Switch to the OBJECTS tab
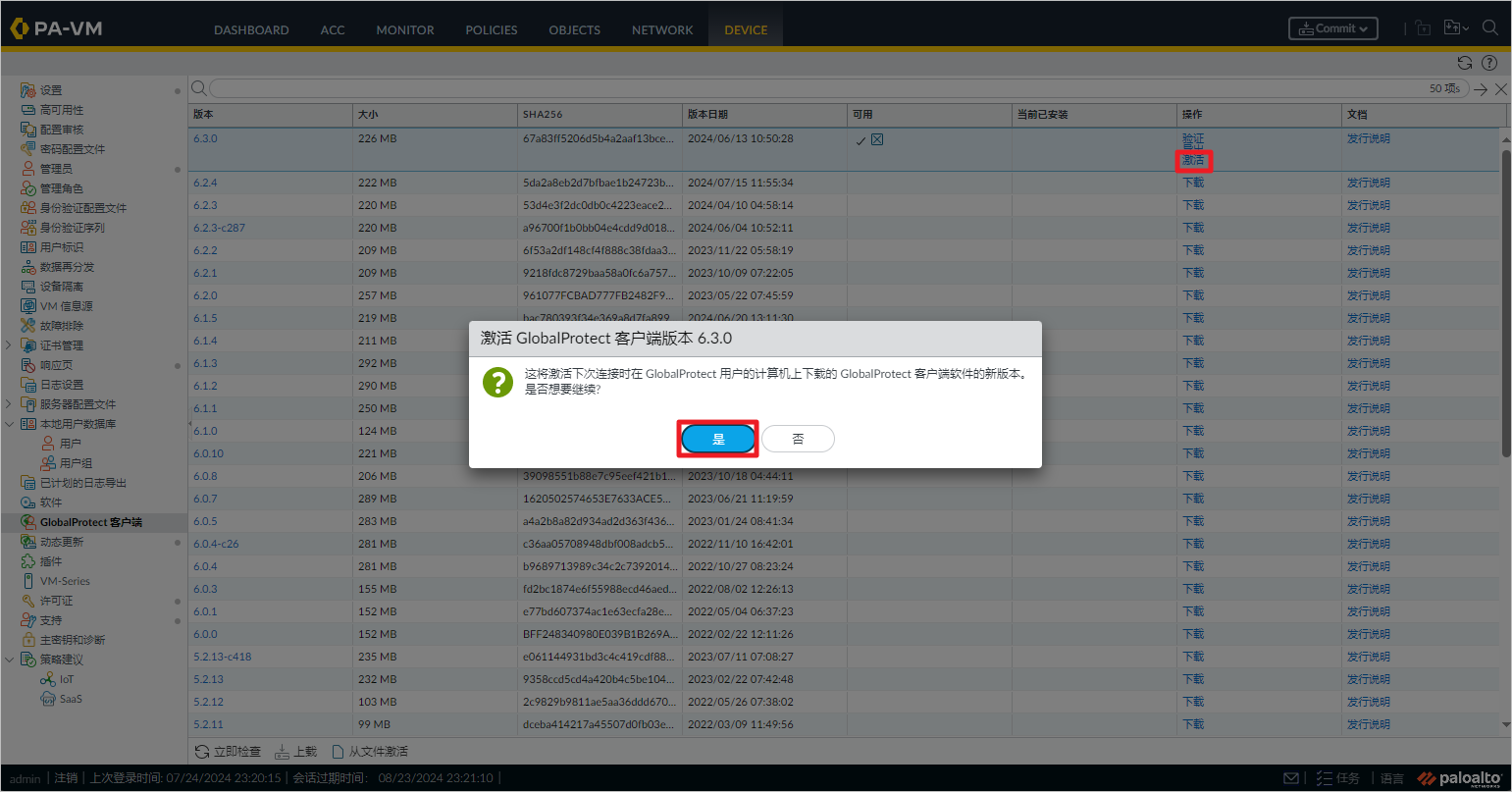Viewport: 1512px width, 792px height. click(575, 30)
